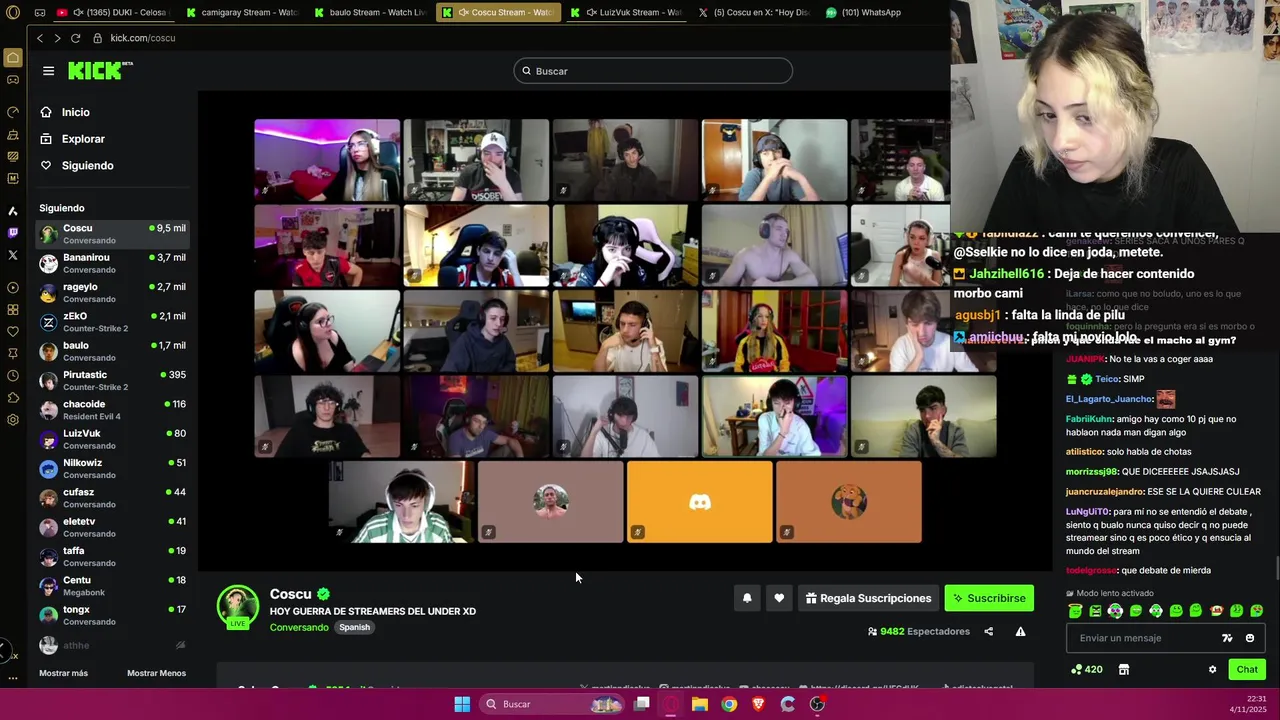
Task: Click Regala Suscripciones button
Action: coord(868,598)
